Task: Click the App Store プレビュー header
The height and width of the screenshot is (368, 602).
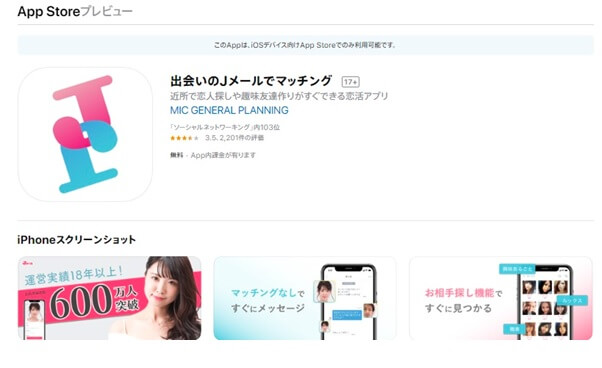Action: 75,12
